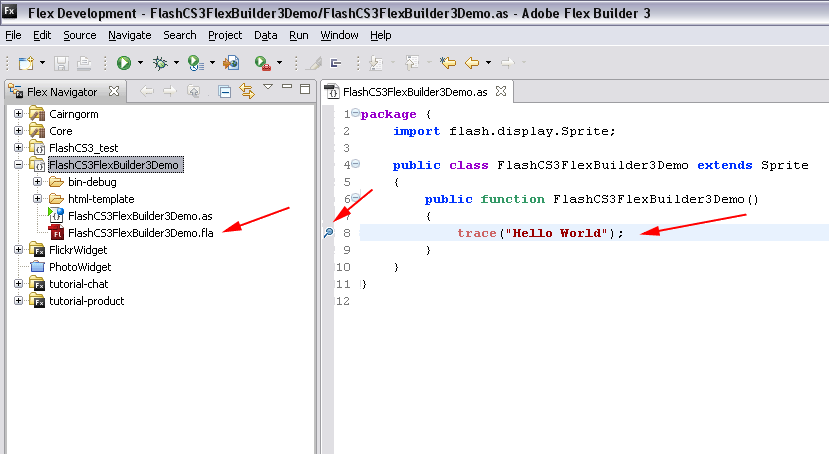Screen dimensions: 829x454
Task: Click the Back navigation arrow in toolbar
Action: tap(472, 63)
